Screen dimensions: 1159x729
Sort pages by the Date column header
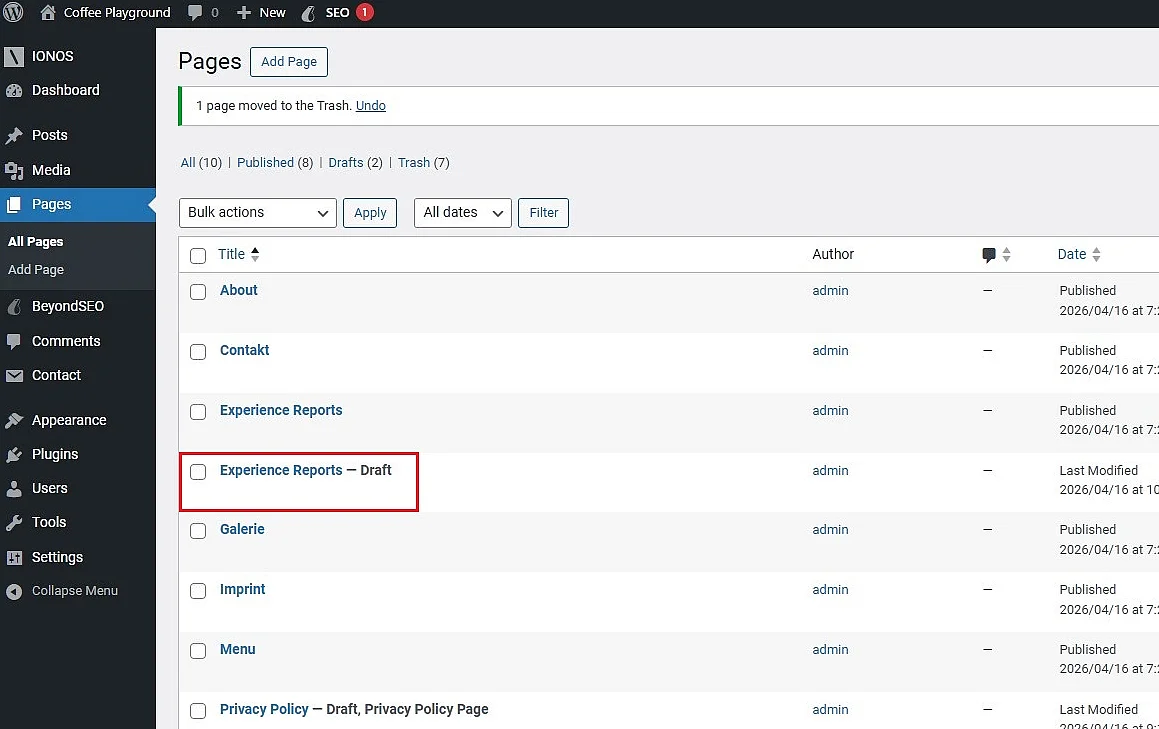(1072, 254)
